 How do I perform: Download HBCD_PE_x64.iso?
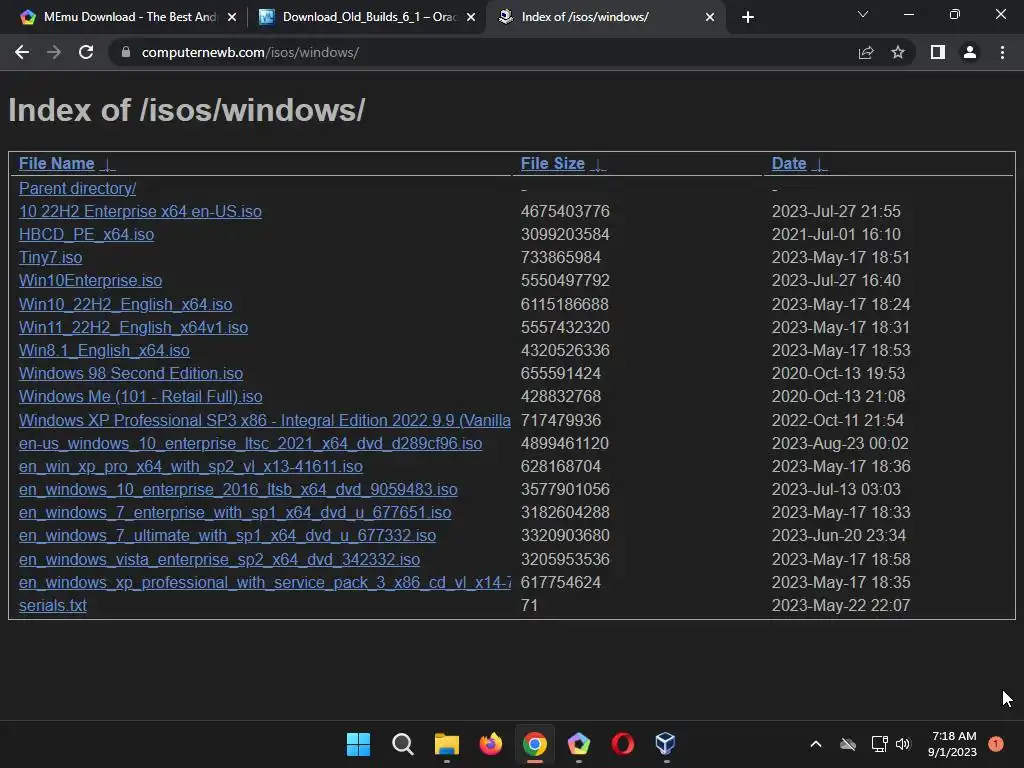(86, 234)
